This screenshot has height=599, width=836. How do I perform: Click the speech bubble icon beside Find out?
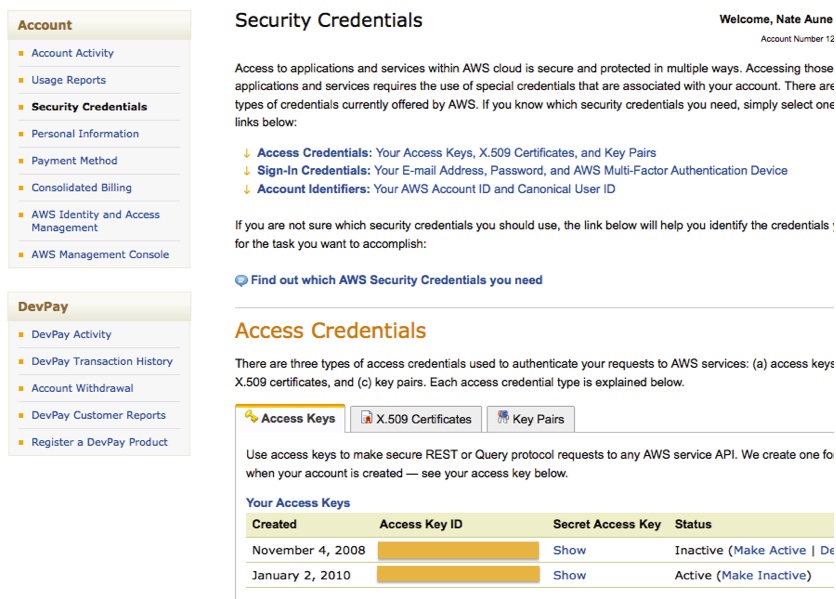coord(241,281)
